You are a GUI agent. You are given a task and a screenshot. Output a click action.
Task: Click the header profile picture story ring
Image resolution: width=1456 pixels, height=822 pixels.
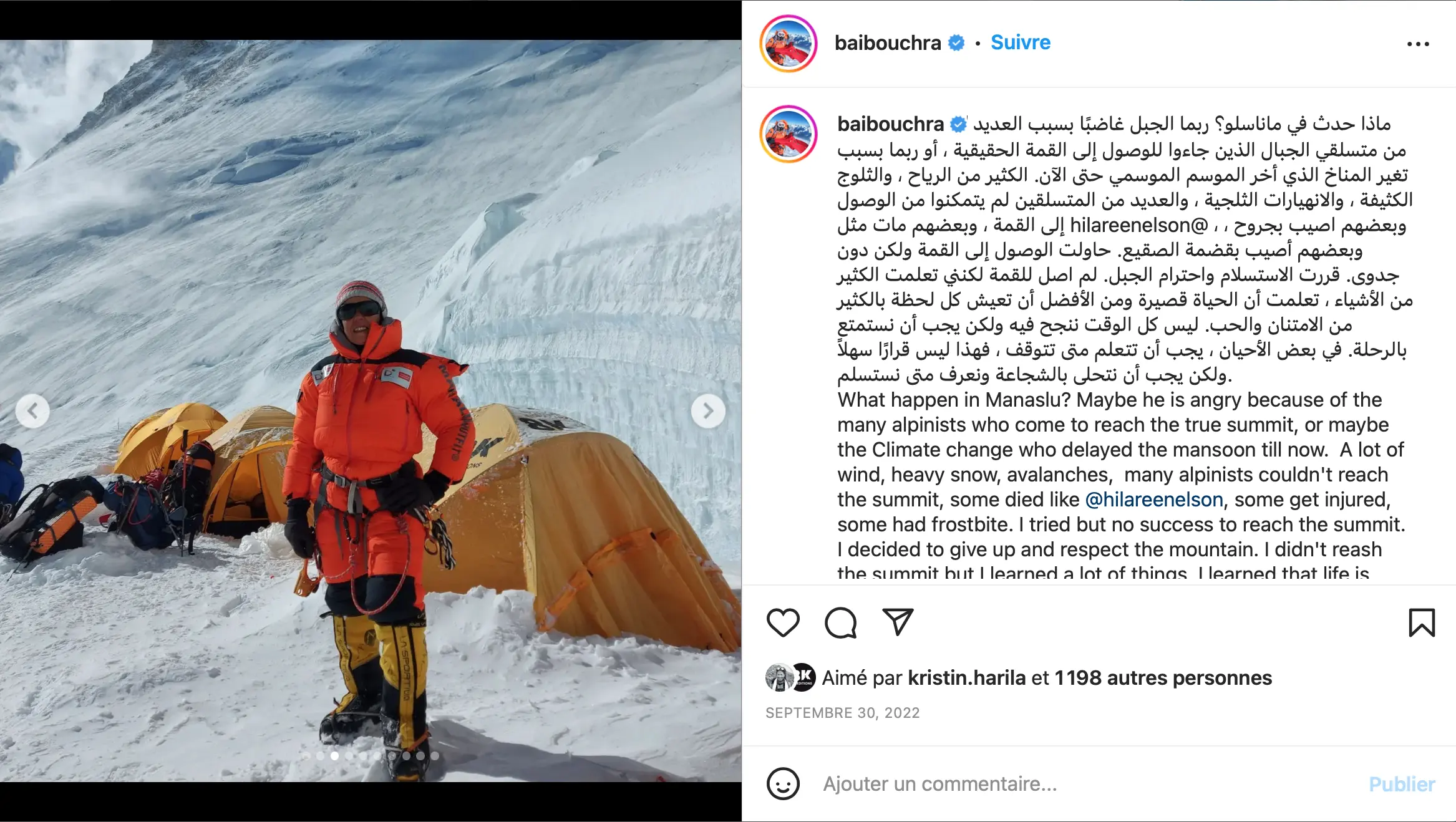click(789, 44)
